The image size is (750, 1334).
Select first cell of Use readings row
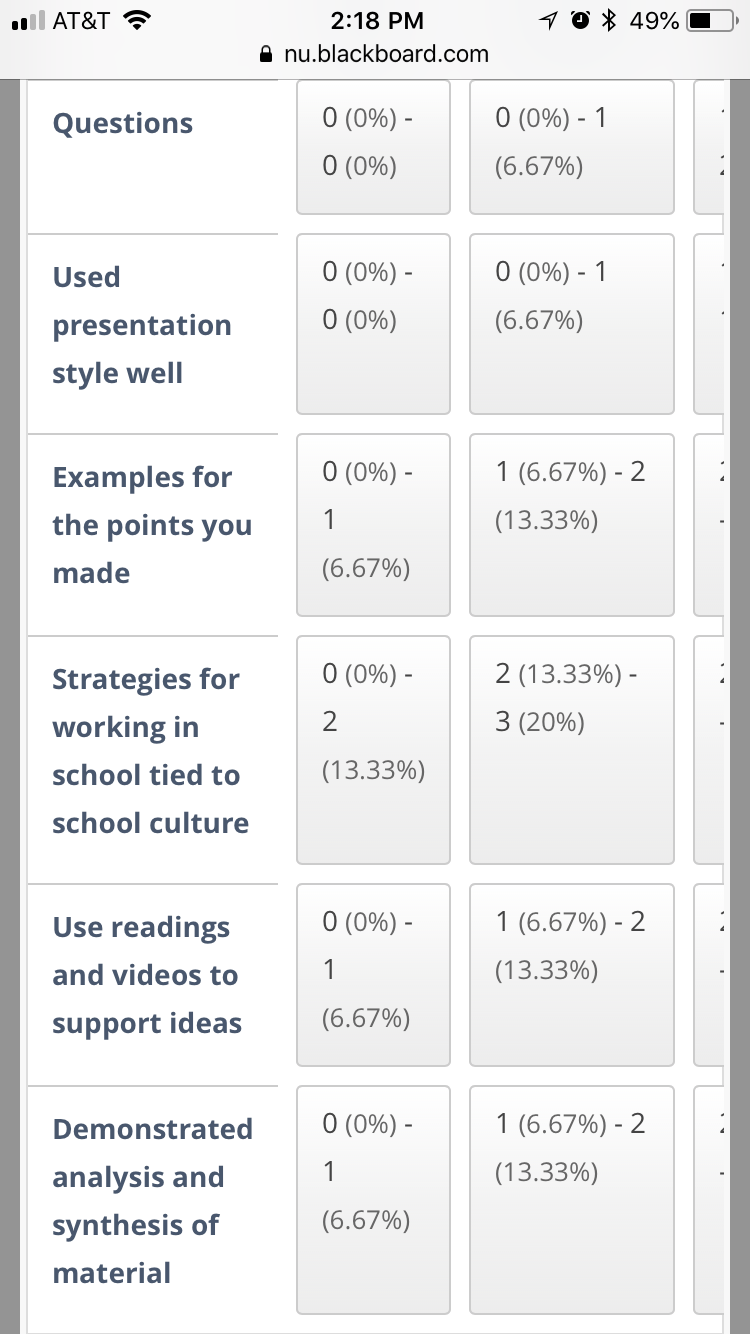373,975
